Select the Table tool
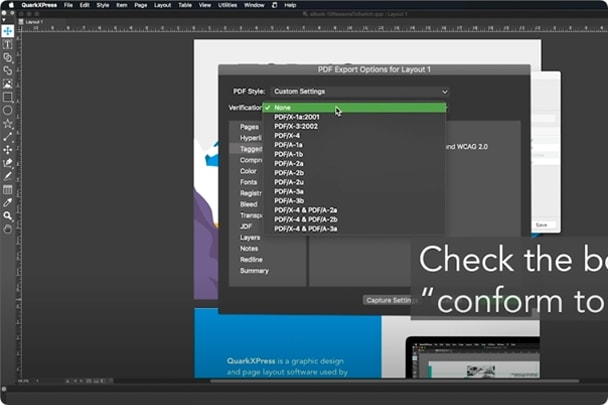 (7, 189)
